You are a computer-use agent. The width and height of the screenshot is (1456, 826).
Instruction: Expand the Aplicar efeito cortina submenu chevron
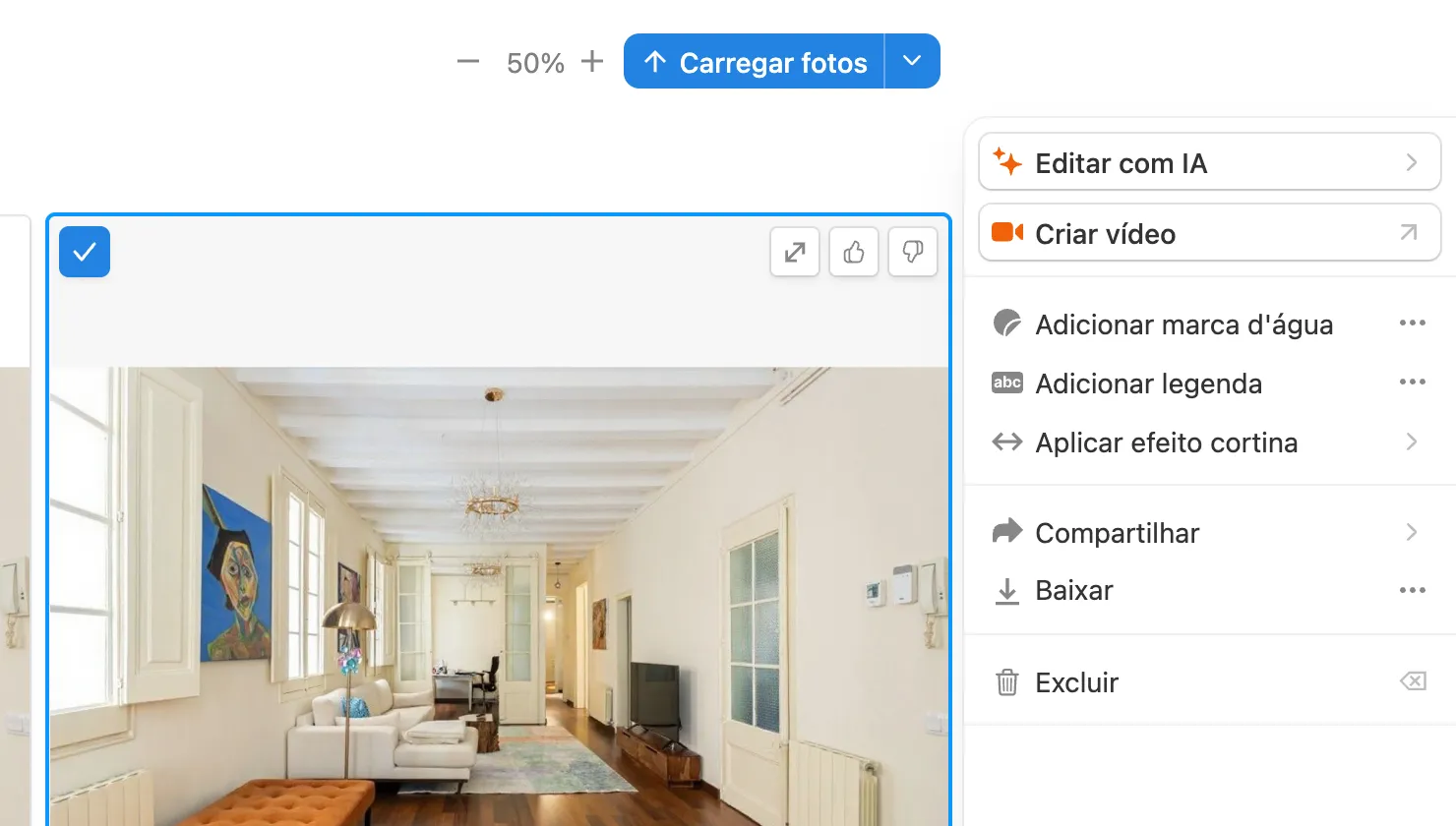point(1412,442)
